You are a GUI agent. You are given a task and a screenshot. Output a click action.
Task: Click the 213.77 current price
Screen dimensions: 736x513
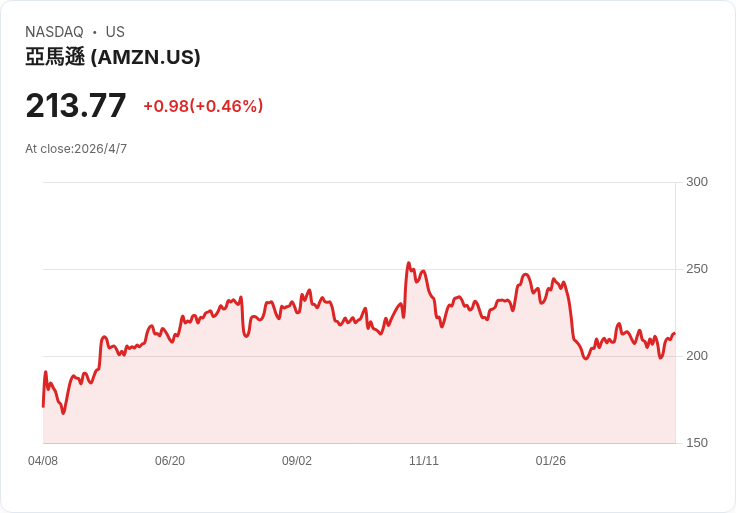[x=76, y=105]
